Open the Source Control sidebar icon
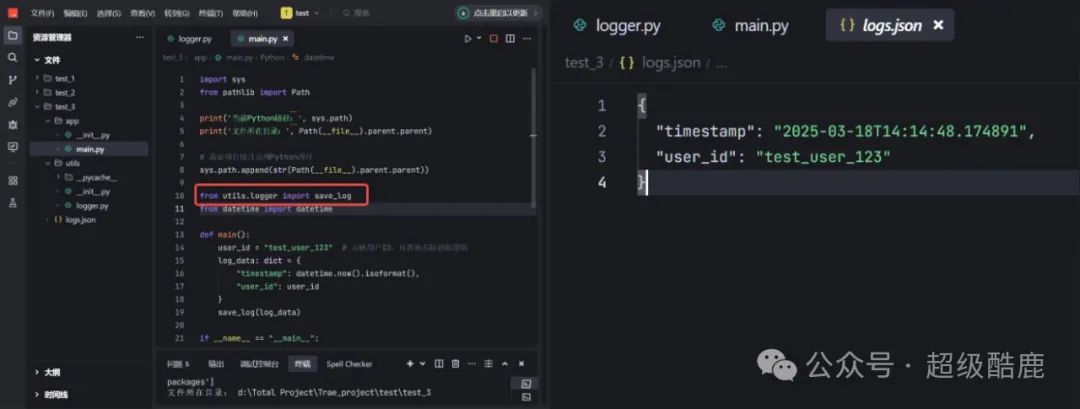Viewport: 1080px width, 409px height. 13,80
